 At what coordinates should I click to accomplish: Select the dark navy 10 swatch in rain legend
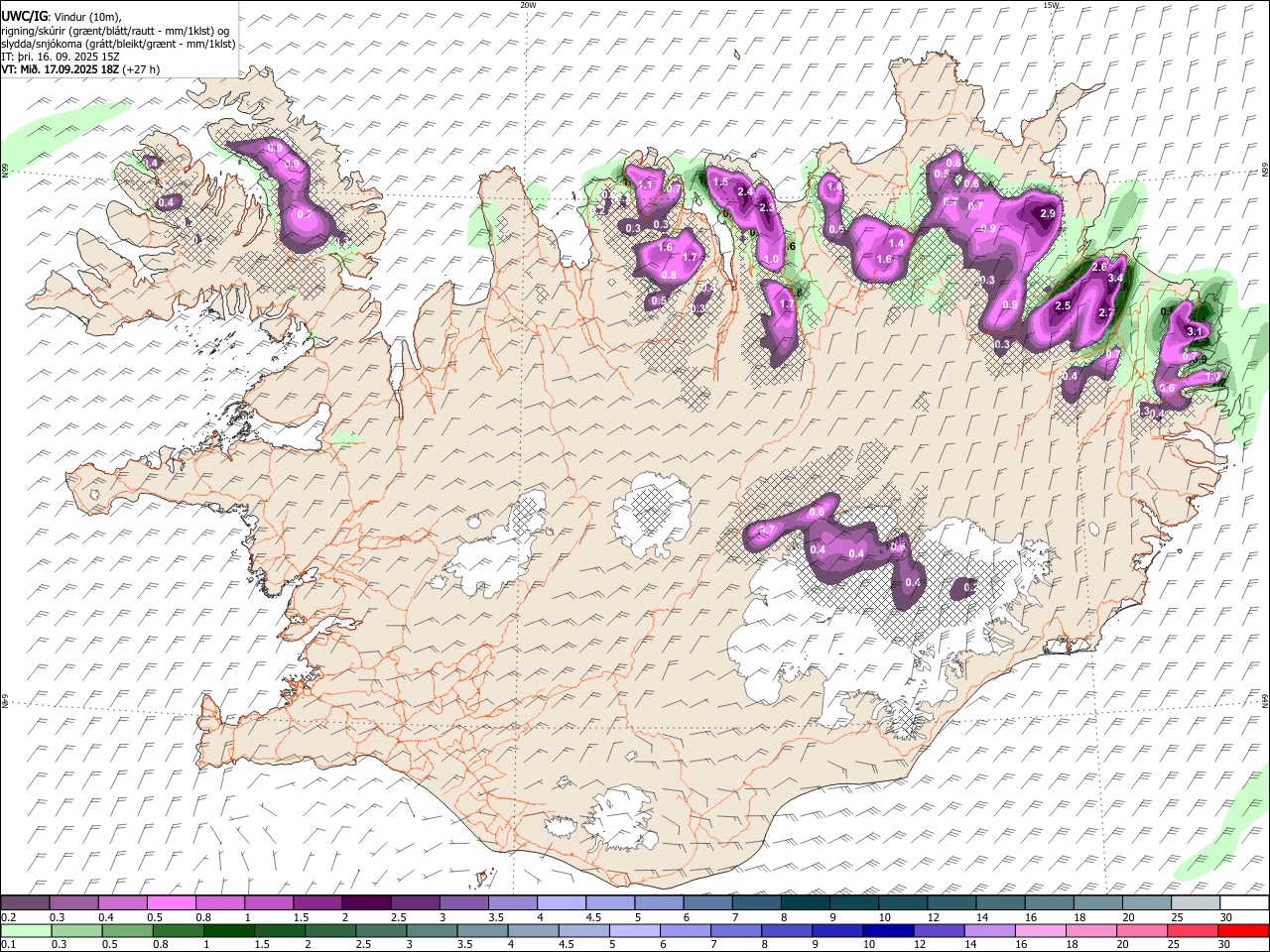(x=887, y=930)
